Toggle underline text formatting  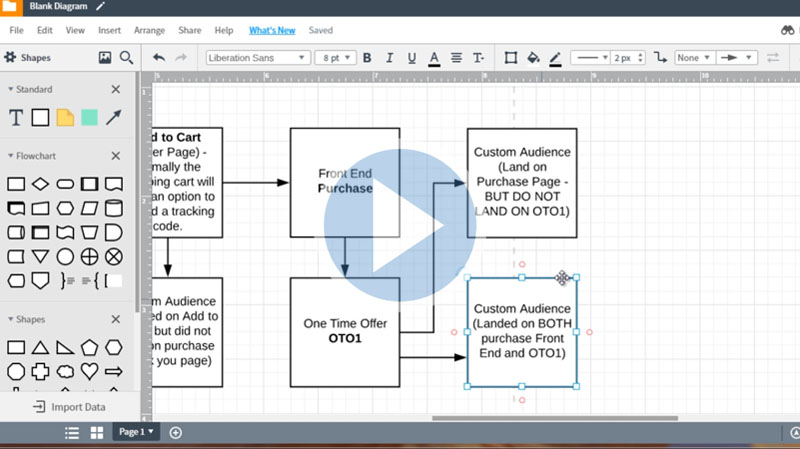(x=411, y=58)
